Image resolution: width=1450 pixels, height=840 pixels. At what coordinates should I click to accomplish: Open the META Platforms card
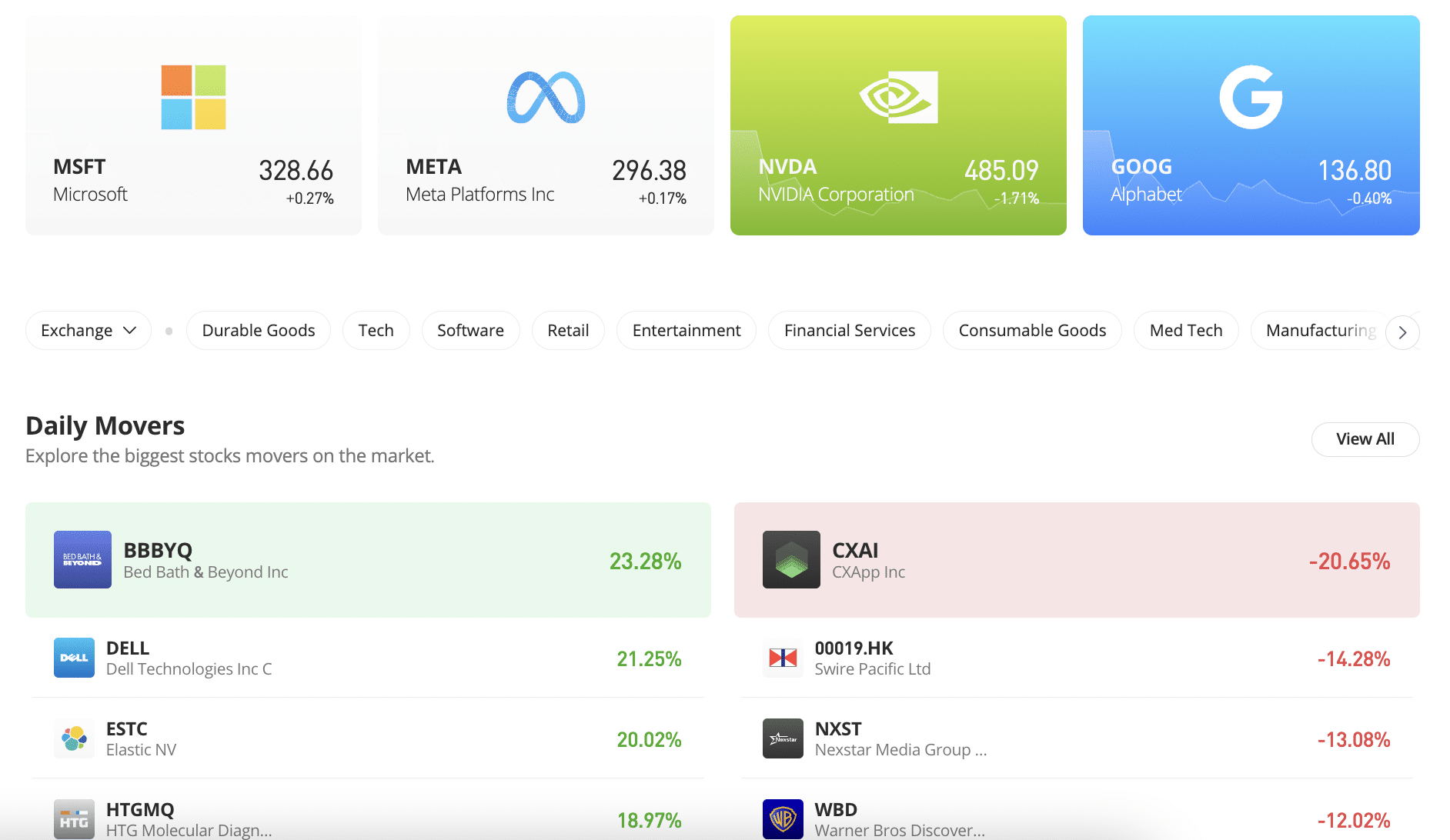546,125
